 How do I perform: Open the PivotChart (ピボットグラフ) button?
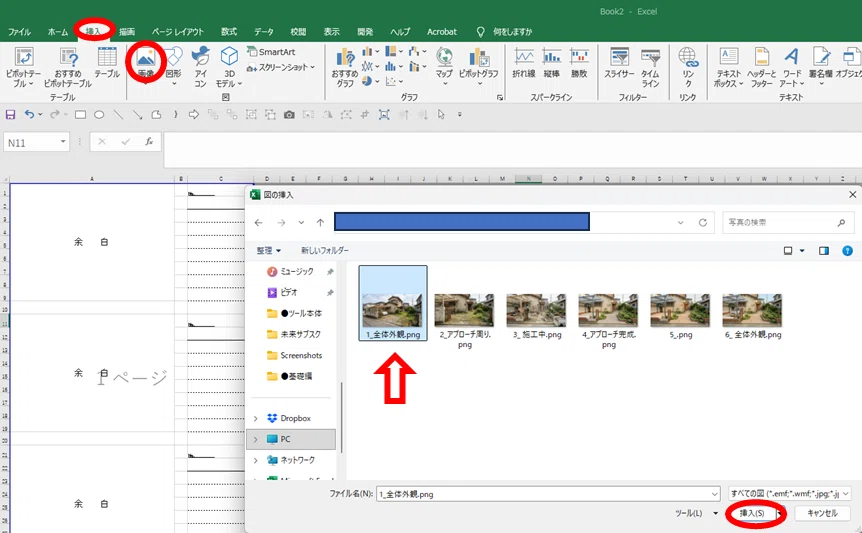[x=479, y=66]
